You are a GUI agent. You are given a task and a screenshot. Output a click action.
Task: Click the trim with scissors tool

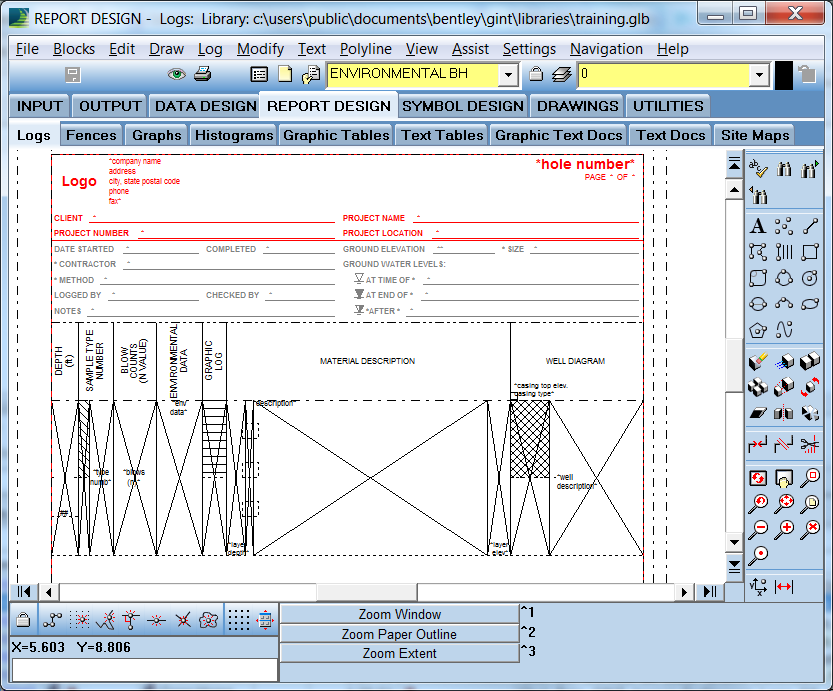click(x=810, y=445)
